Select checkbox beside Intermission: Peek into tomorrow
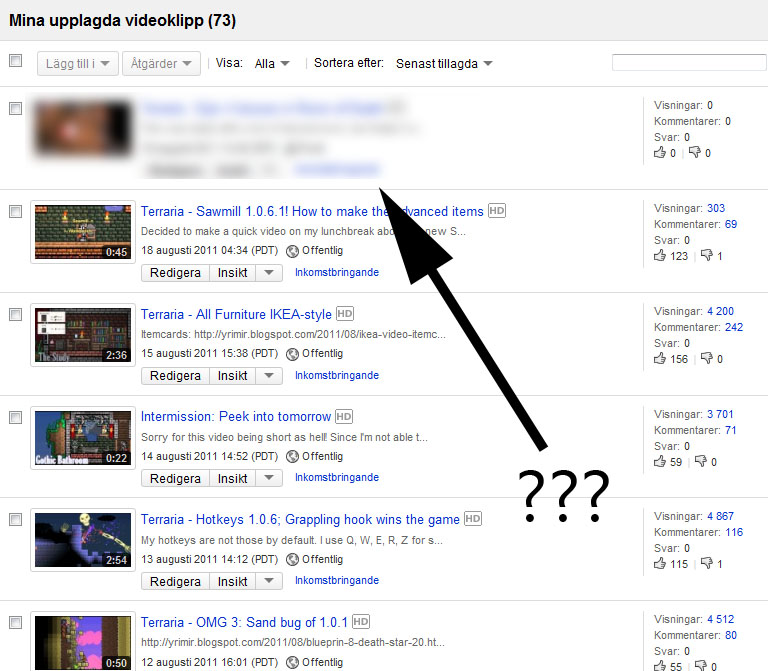This screenshot has width=768, height=671. click(16, 417)
